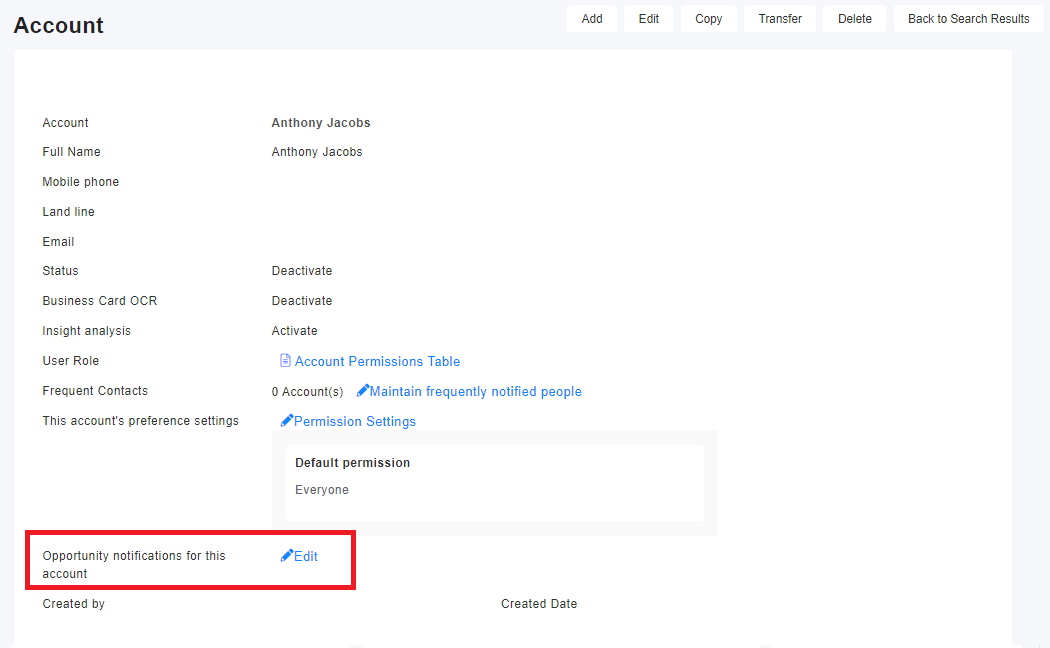Click the Default permission box heading
The height and width of the screenshot is (648, 1050).
(x=352, y=463)
